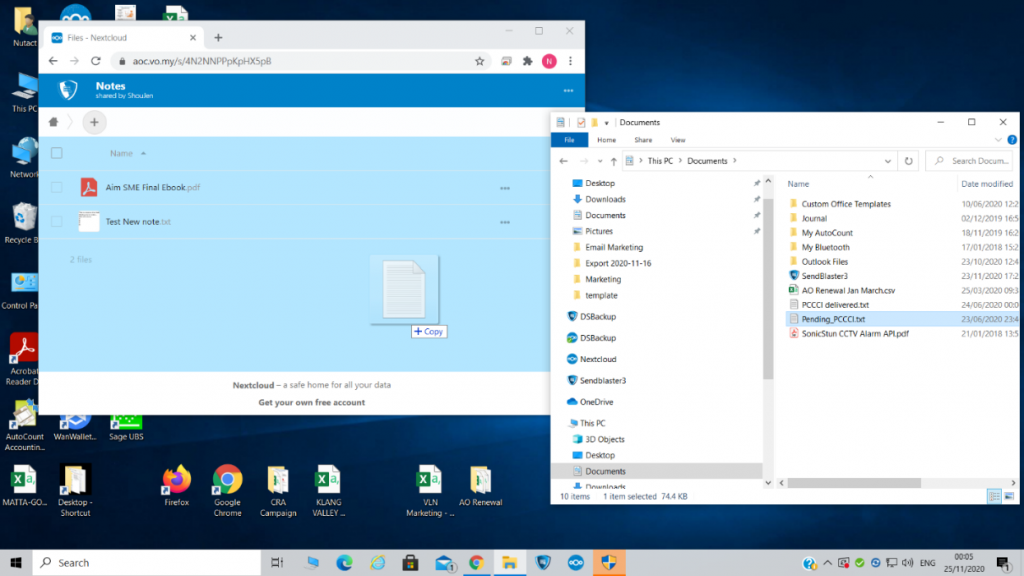
Task: Show hidden system tray icons
Action: (x=827, y=563)
